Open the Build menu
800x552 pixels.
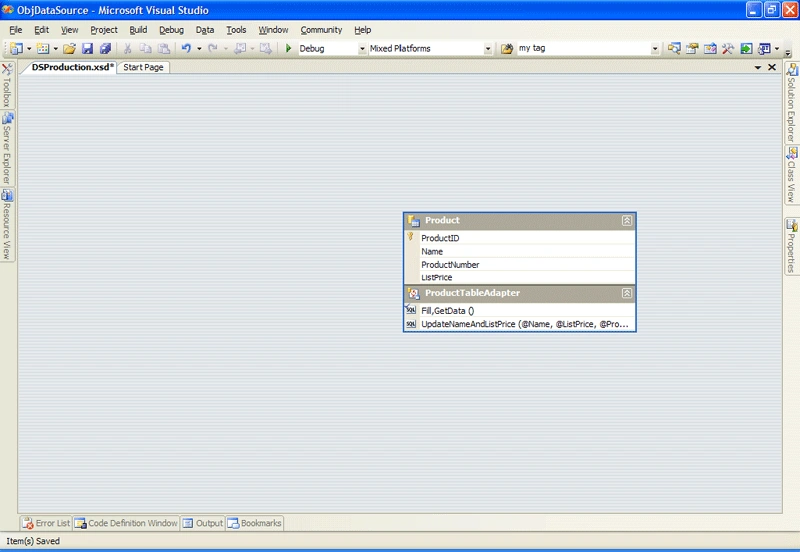point(138,30)
